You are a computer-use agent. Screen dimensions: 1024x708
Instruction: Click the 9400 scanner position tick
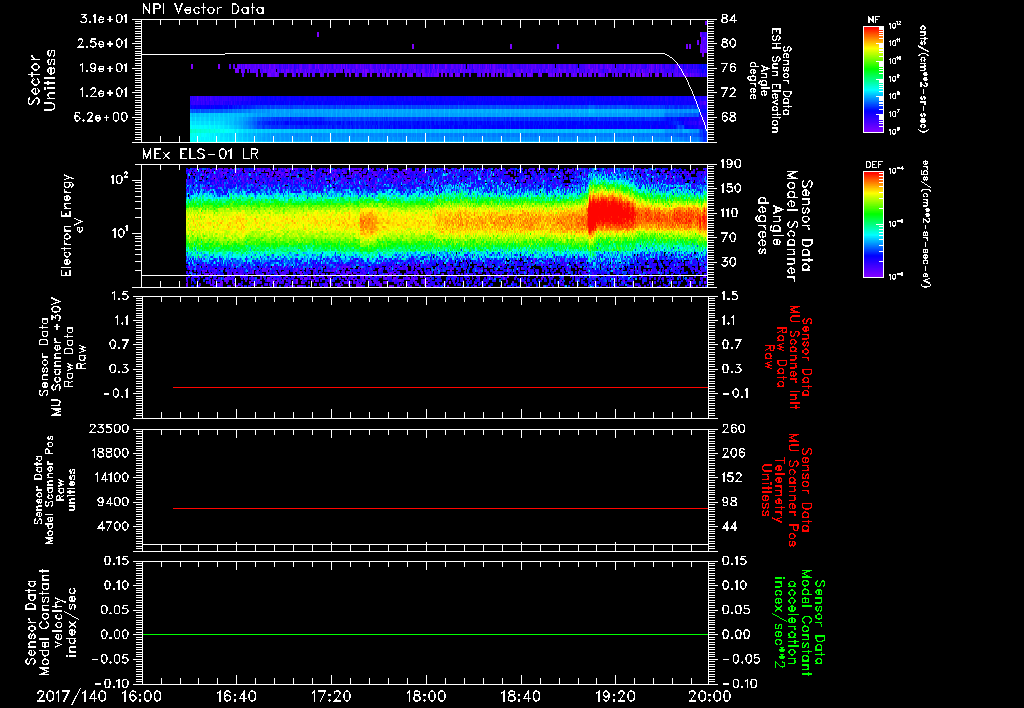[x=114, y=502]
